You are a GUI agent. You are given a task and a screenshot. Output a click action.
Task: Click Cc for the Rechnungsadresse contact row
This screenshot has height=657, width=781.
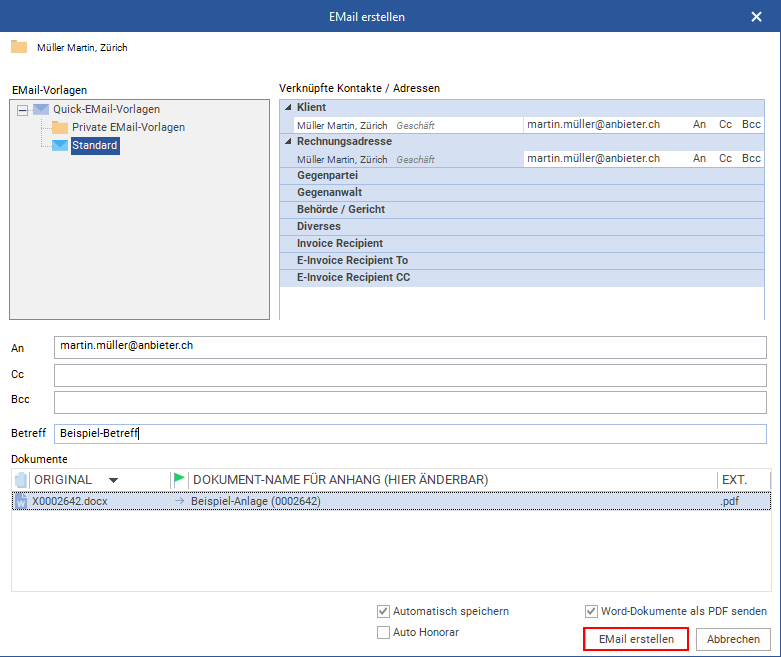pyautogui.click(x=725, y=158)
